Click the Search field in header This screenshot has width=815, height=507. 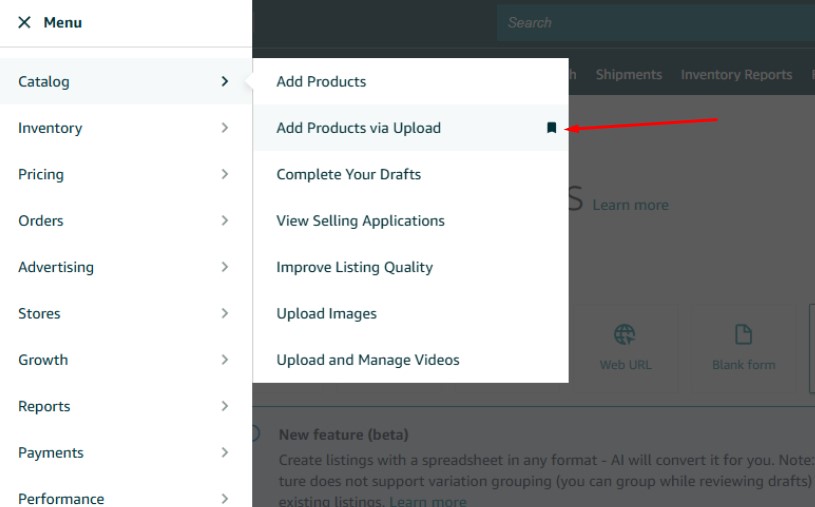[x=656, y=23]
